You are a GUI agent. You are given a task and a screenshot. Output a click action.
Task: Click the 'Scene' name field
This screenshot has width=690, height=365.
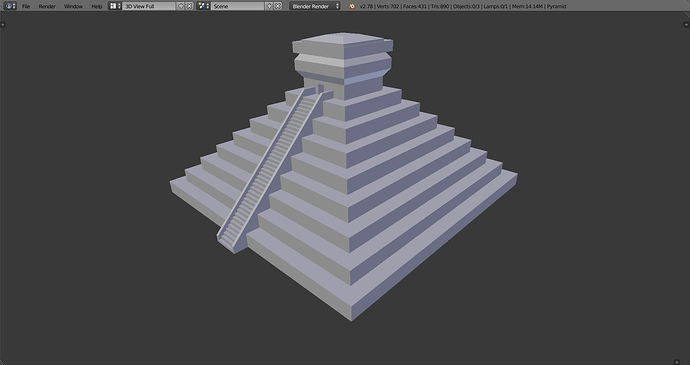(x=238, y=6)
